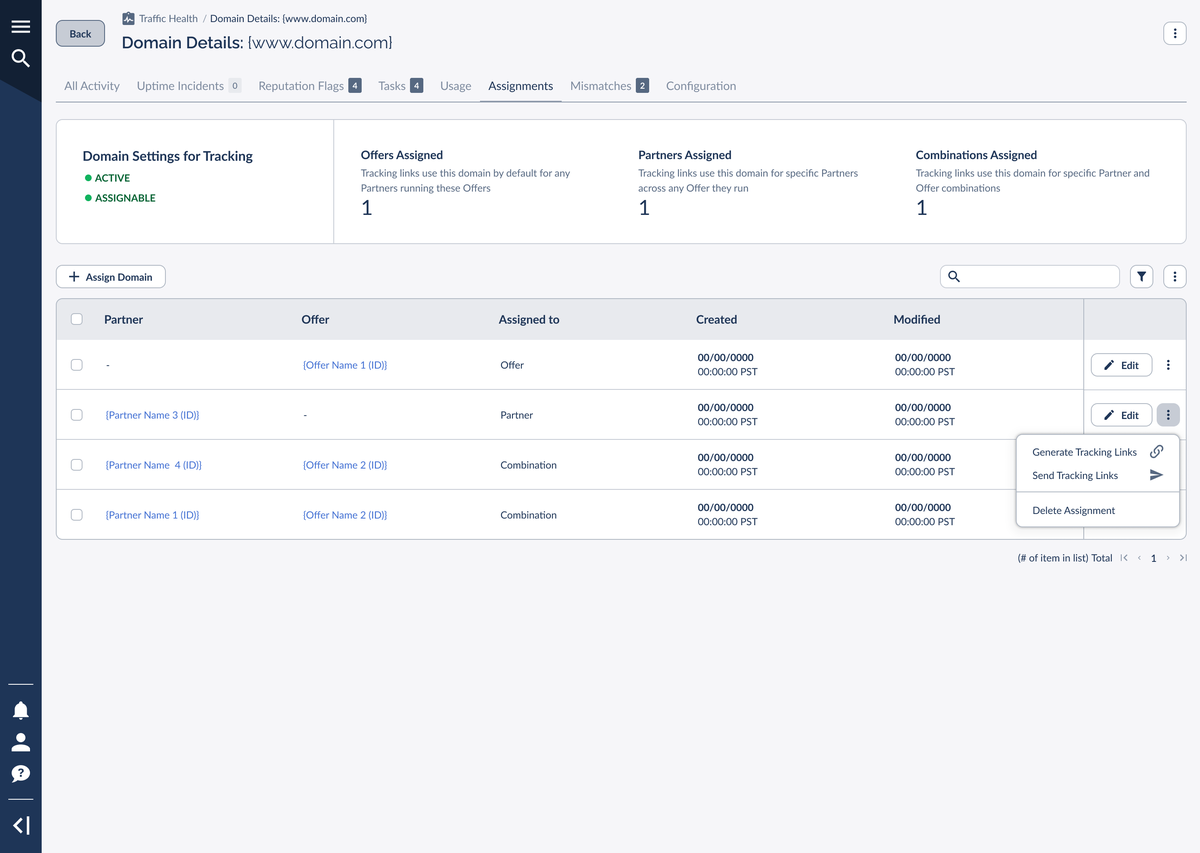Check the Offer Name 1 row checkbox

77,365
